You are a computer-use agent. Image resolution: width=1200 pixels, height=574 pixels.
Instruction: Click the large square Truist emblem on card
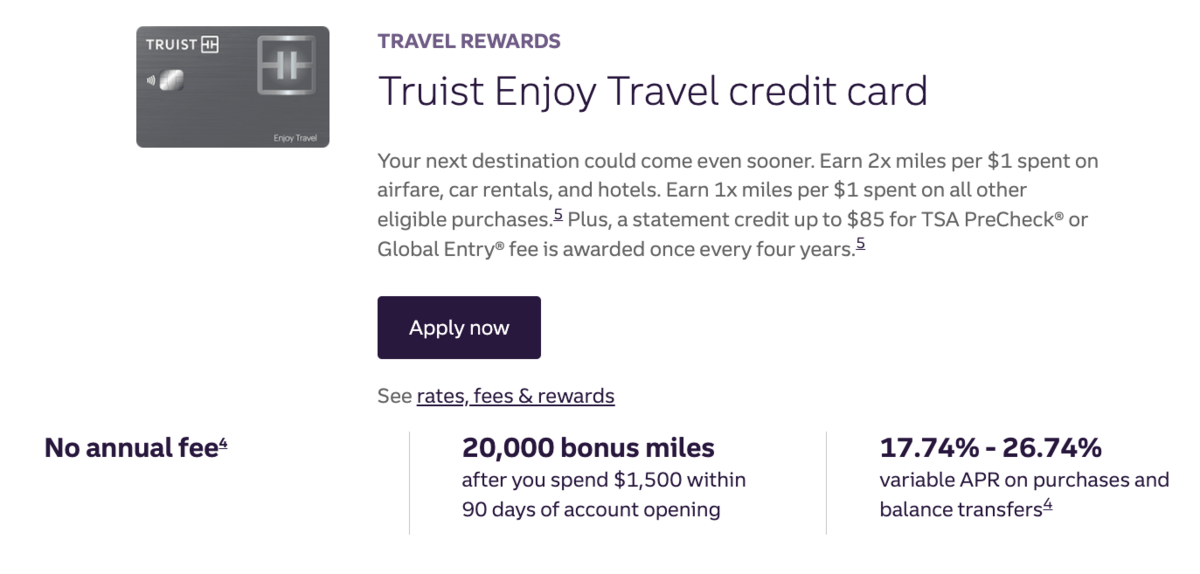(x=285, y=65)
